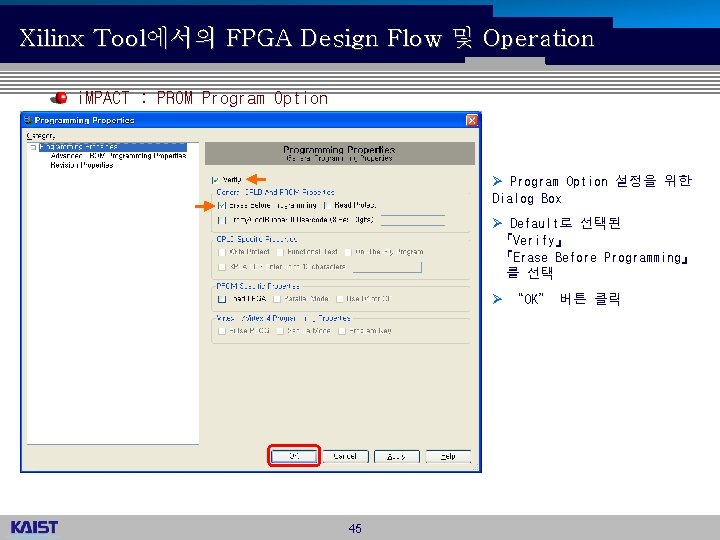
Task: Collapse the Programming Properties tree node
Action: 33,147
